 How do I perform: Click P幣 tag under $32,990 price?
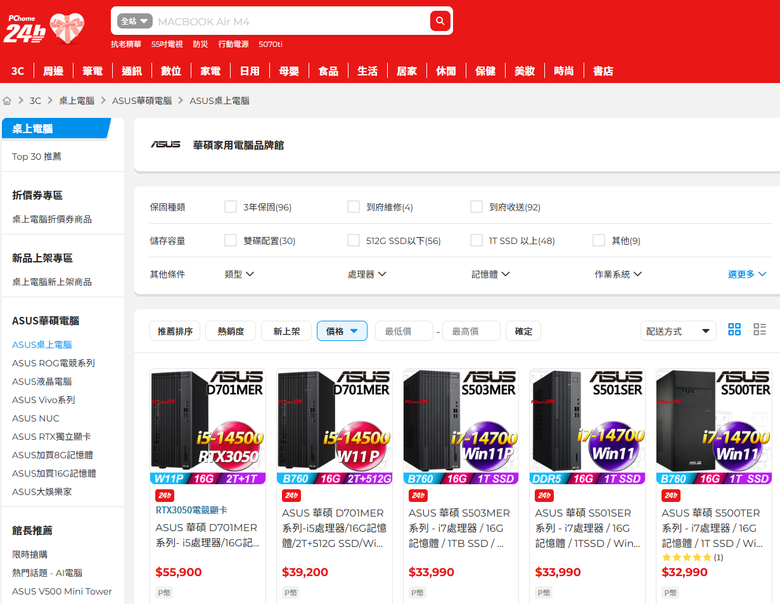[x=670, y=593]
